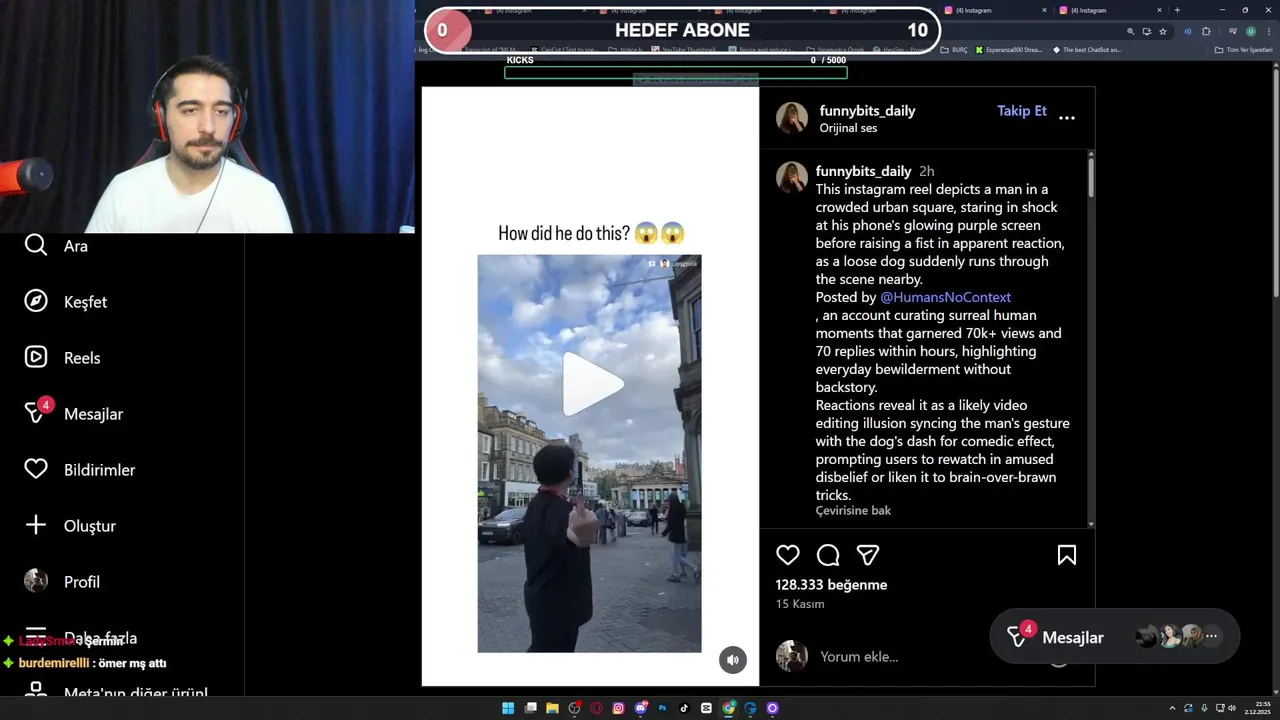Open The best ChatBot bookmark
Image resolution: width=1280 pixels, height=720 pixels.
1087,50
